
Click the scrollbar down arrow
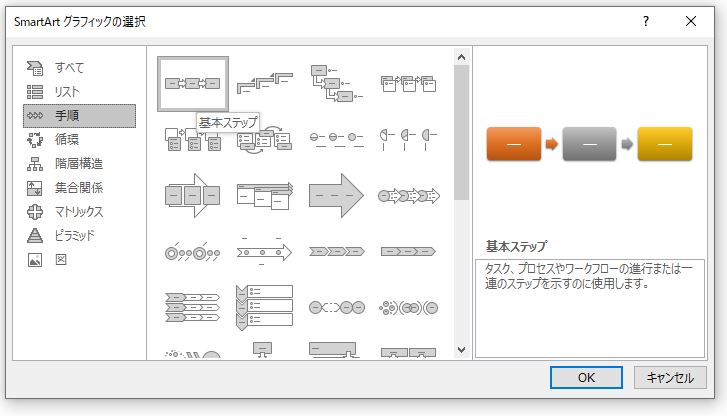click(x=461, y=350)
